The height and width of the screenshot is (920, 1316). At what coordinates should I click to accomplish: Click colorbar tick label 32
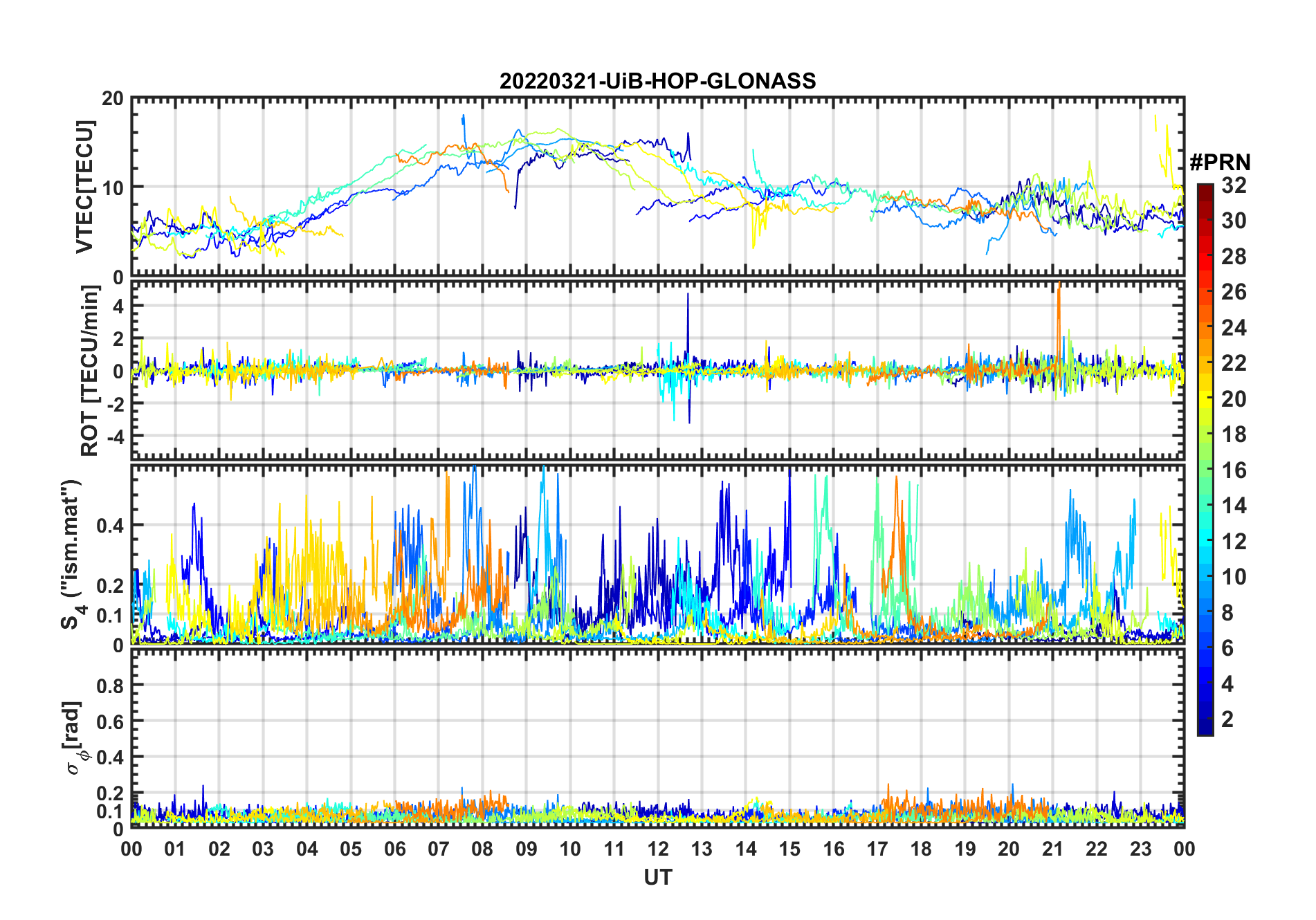(x=1234, y=185)
